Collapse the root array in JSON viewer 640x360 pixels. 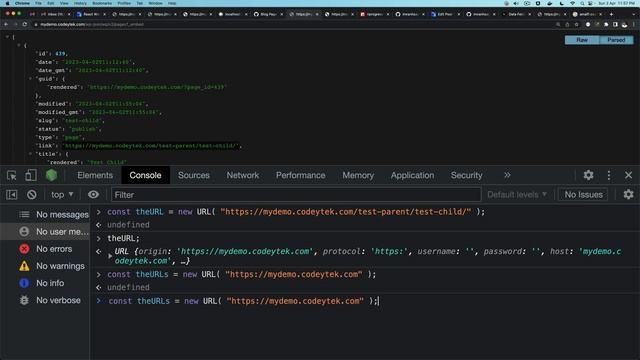(7, 37)
